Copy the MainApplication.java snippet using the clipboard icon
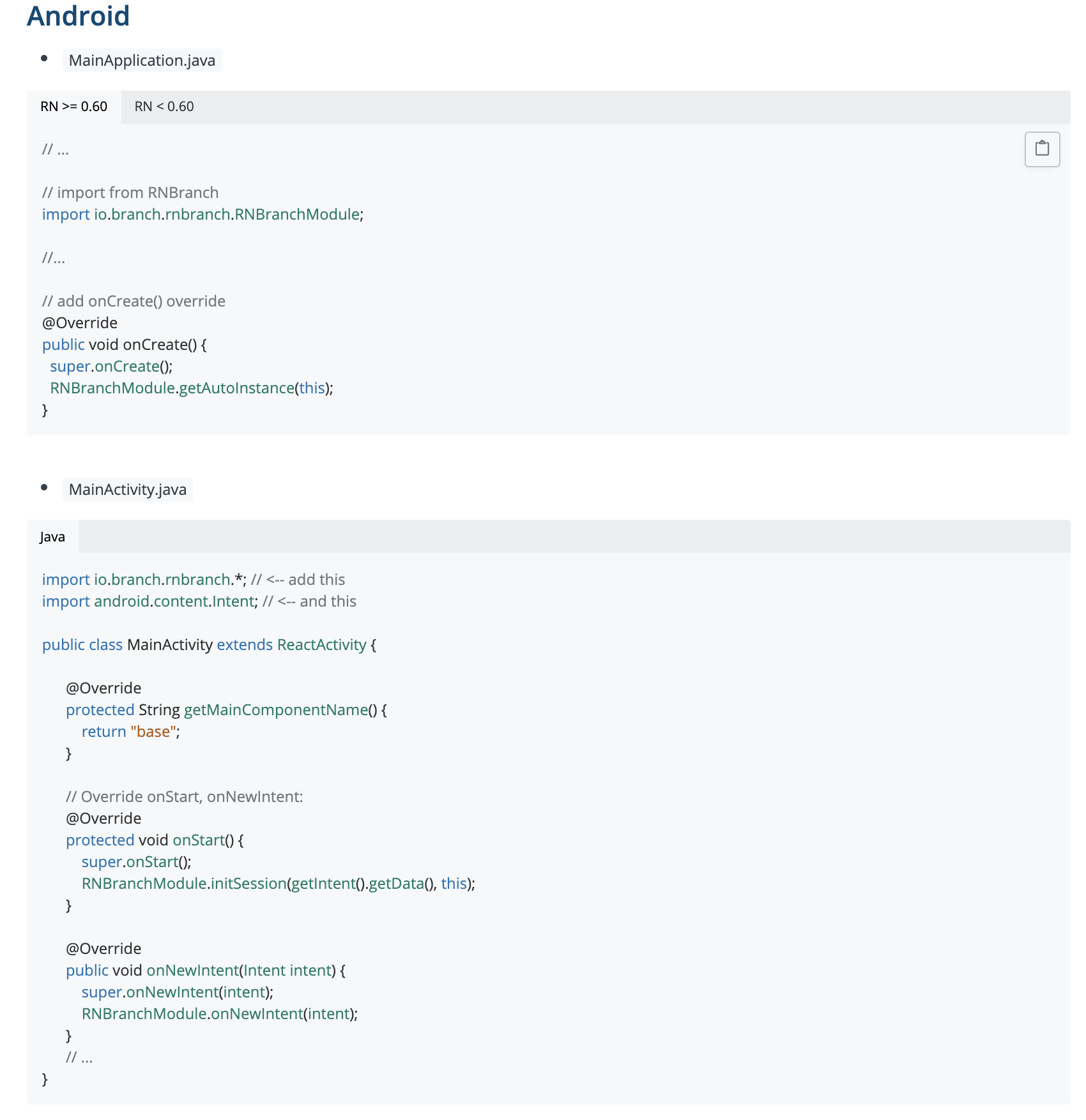Image resolution: width=1086 pixels, height=1120 pixels. (1041, 148)
